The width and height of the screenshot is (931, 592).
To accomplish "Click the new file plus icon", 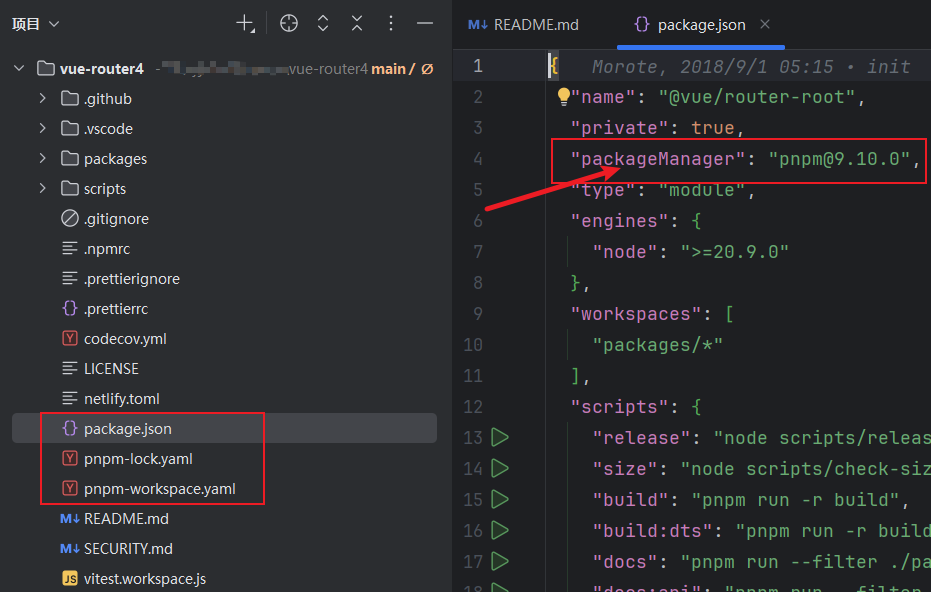I will tap(245, 24).
